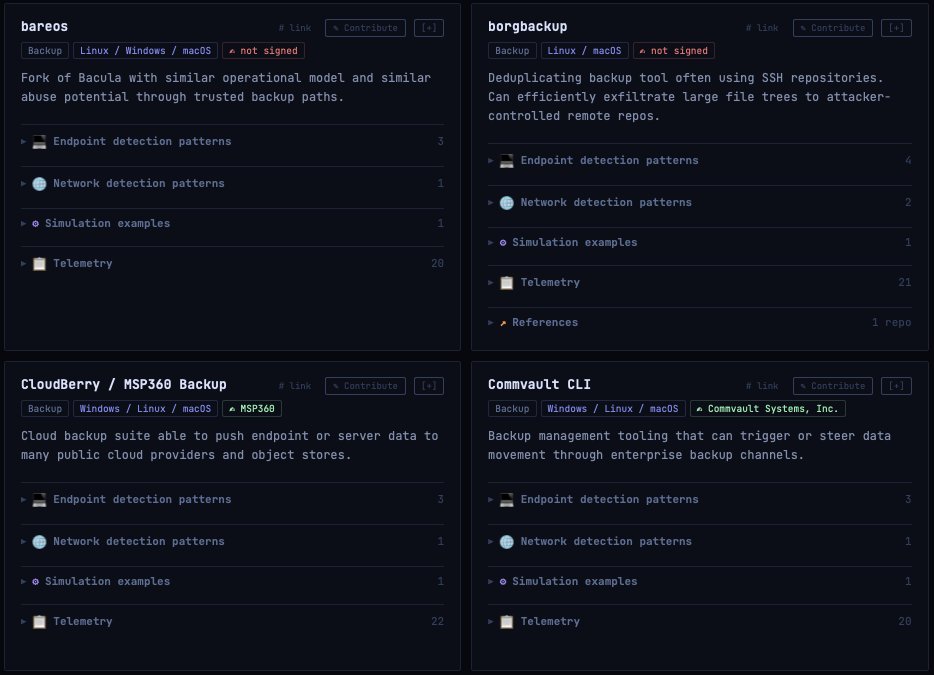
Task: Click Contribute on the Commvault CLI card
Action: point(833,386)
